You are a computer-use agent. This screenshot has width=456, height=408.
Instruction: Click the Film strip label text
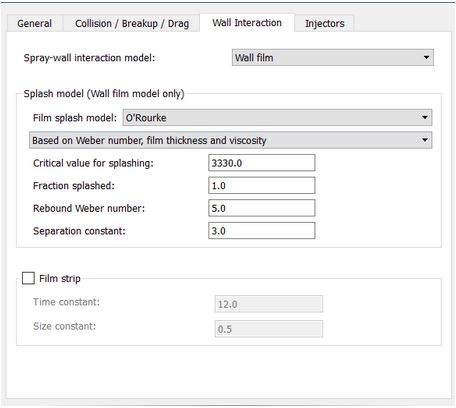[60, 278]
